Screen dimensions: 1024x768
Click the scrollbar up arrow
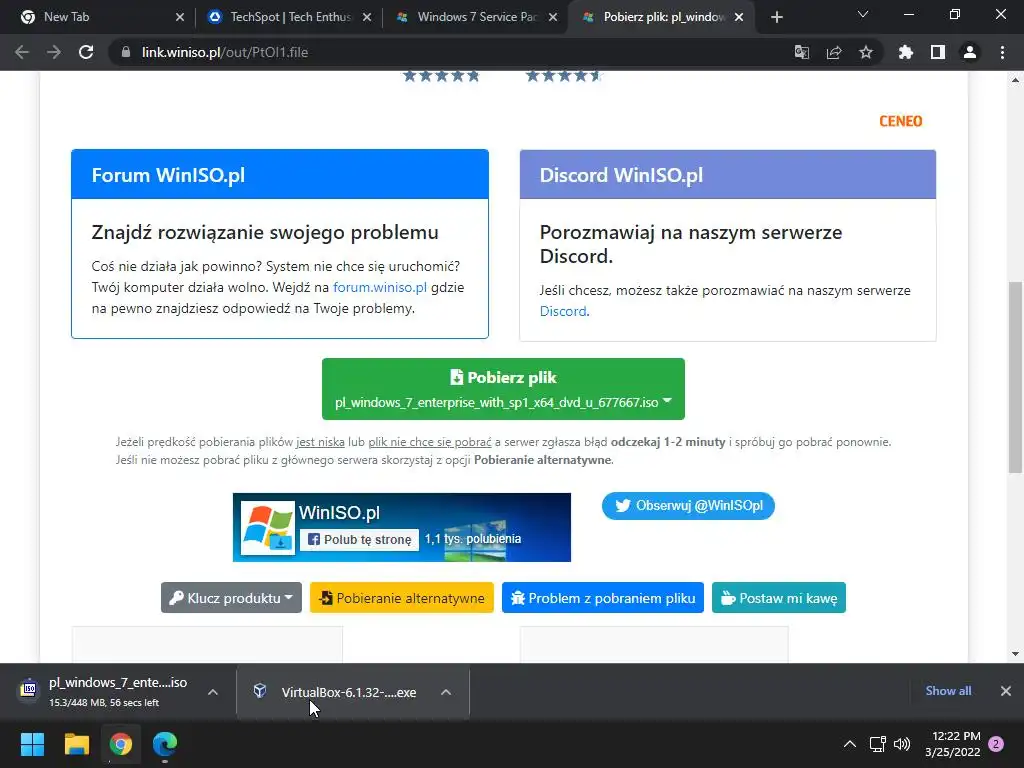click(1015, 80)
